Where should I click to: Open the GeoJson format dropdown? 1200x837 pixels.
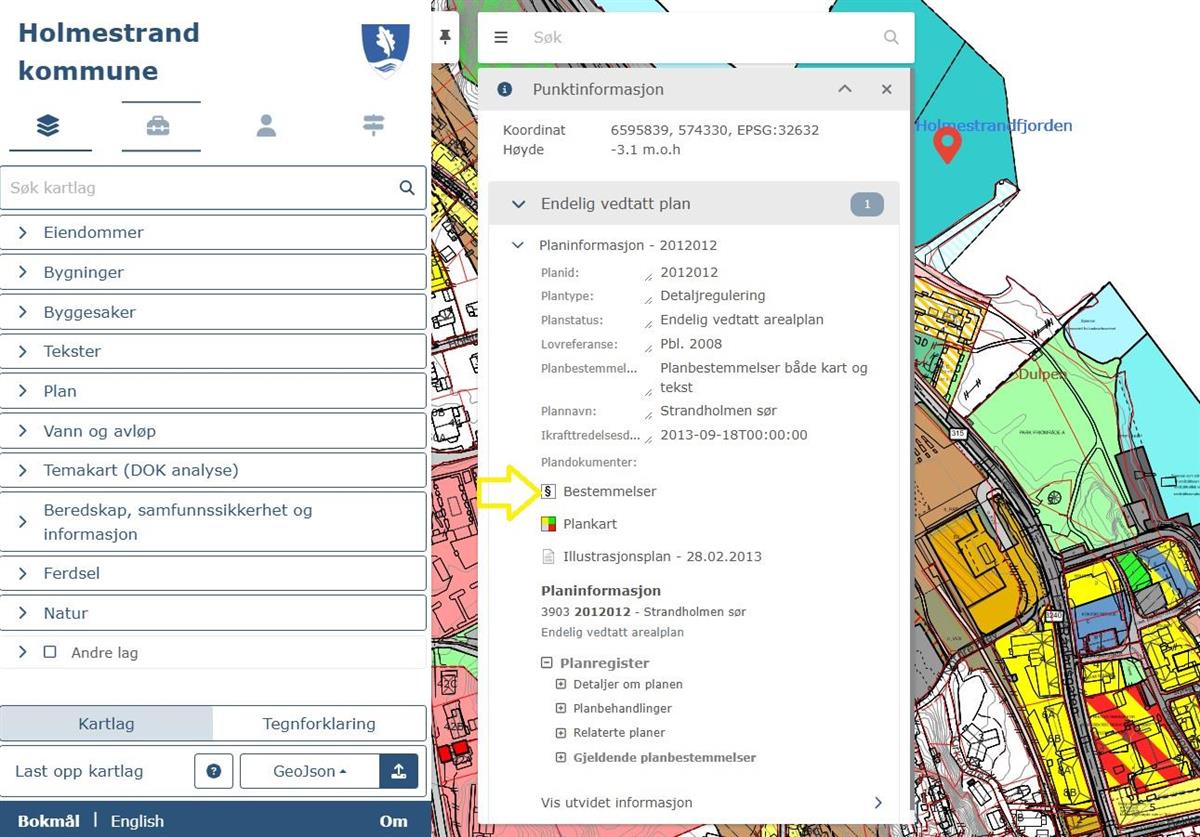click(309, 771)
